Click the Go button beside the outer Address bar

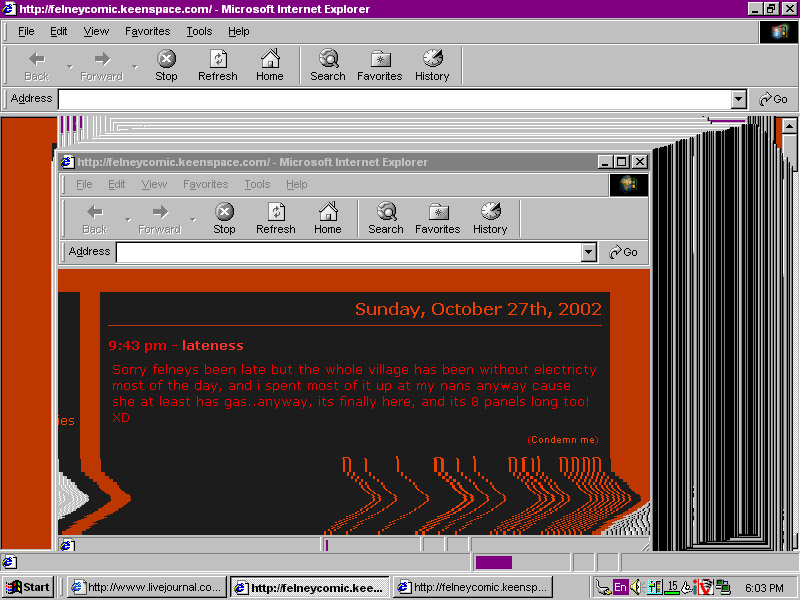click(773, 99)
